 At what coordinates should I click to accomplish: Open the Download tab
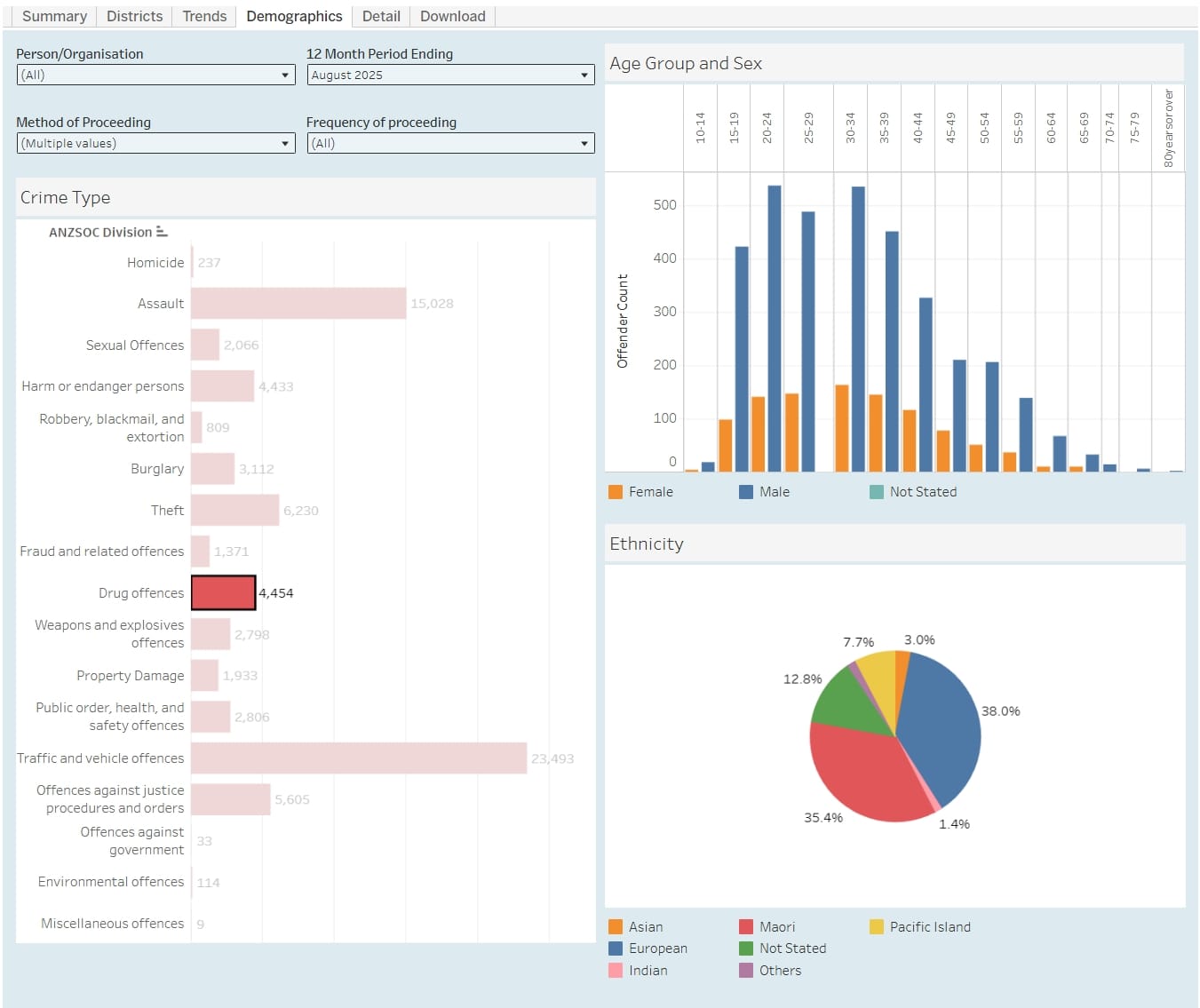pyautogui.click(x=452, y=16)
